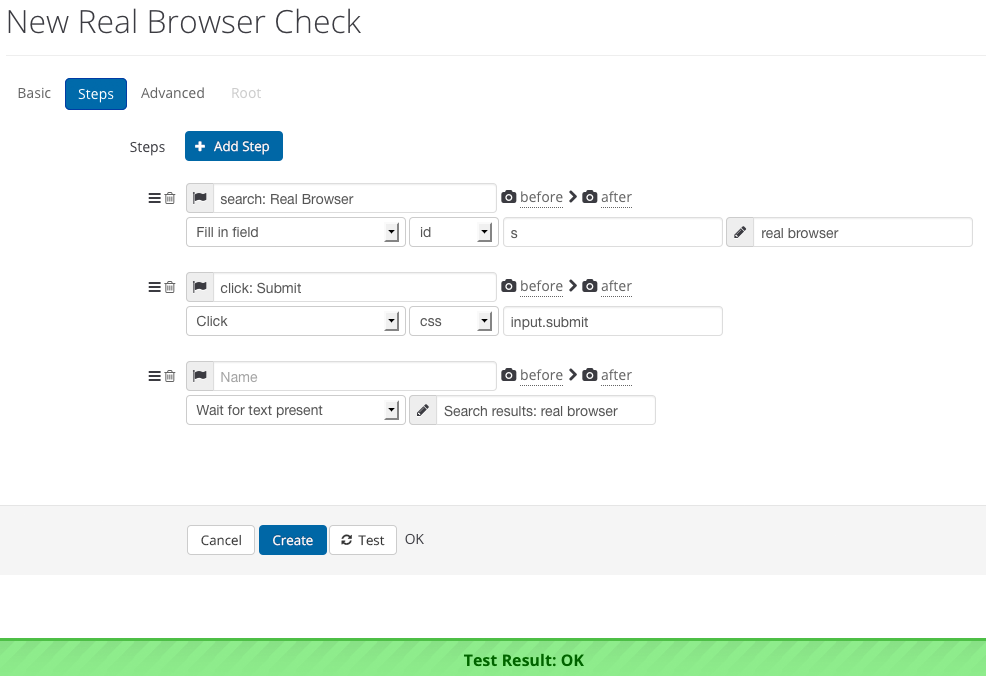Switch to the Basic tab

pyautogui.click(x=34, y=93)
